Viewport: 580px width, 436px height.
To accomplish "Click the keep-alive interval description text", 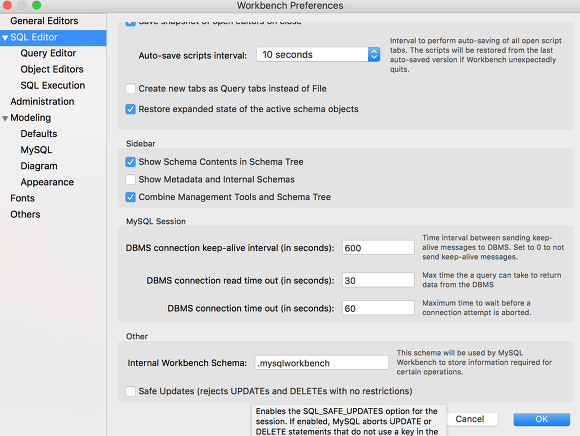I will pyautogui.click(x=493, y=247).
